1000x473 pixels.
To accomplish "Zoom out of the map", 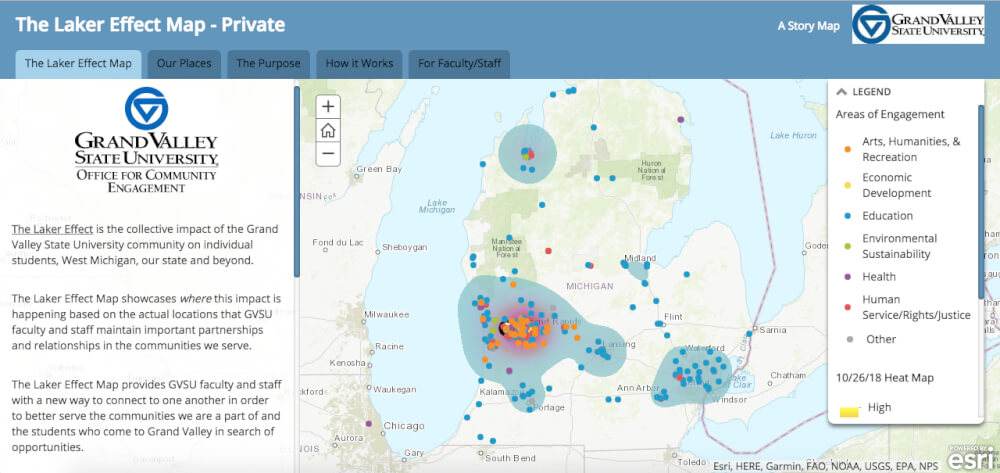I will point(328,154).
